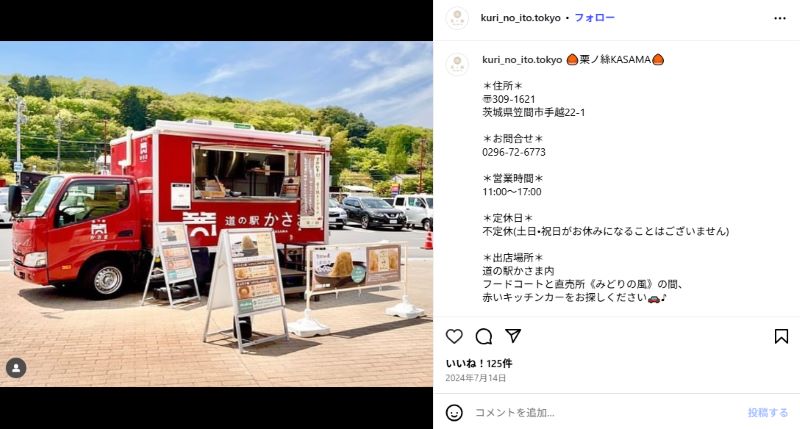
Task: Open the kuri_no_ito.tokyo username in the header
Action: [520, 18]
